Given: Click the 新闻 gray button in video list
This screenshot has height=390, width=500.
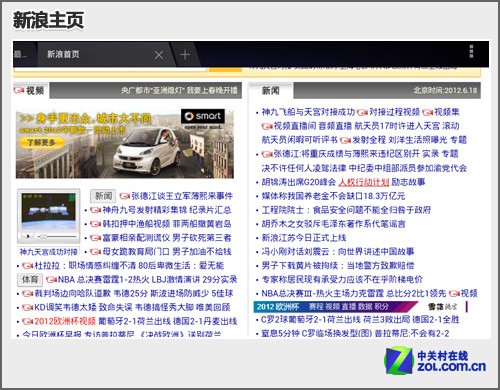Looking at the screenshot, I should coord(103,196).
